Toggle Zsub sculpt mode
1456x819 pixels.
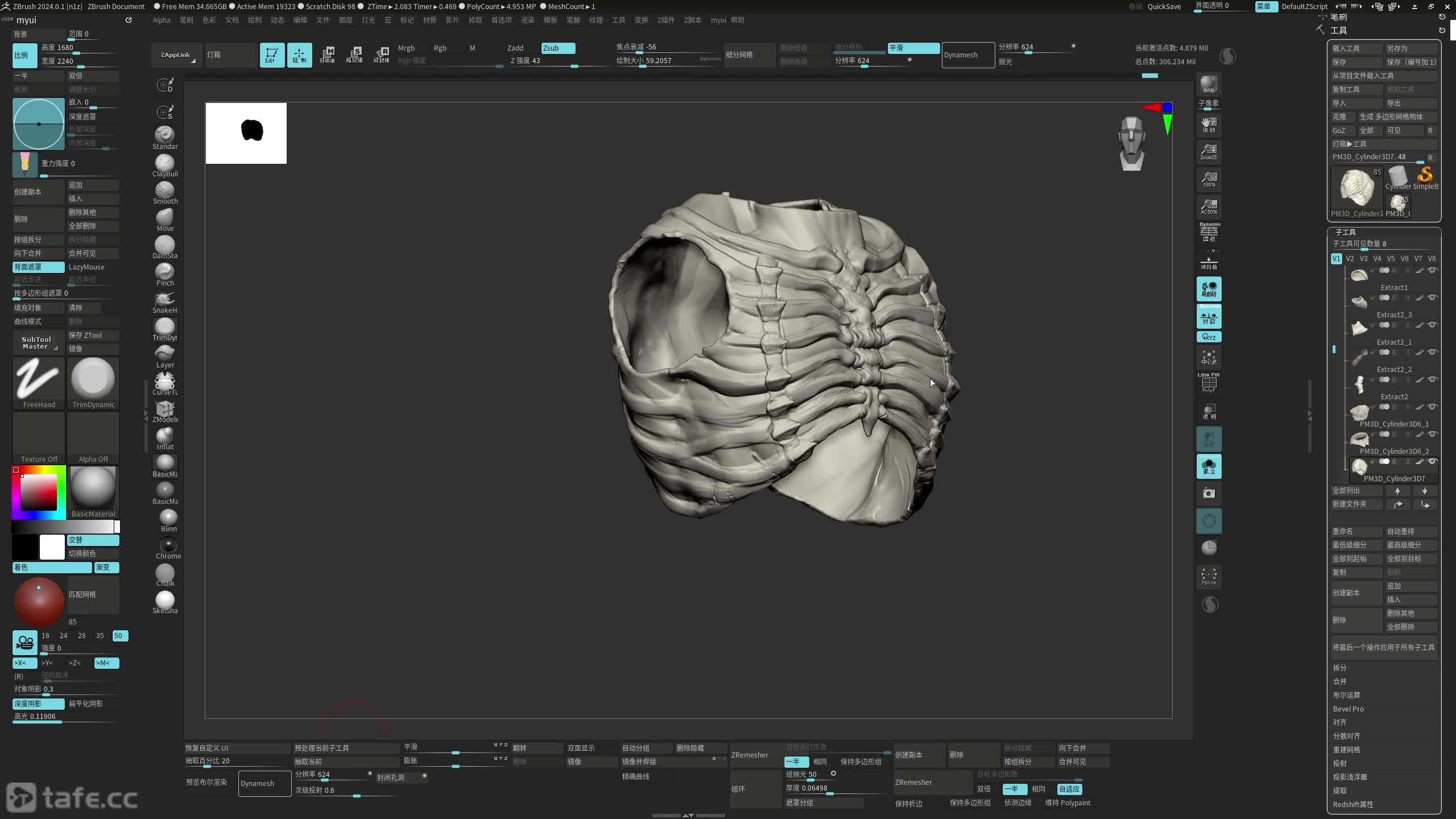tap(557, 48)
